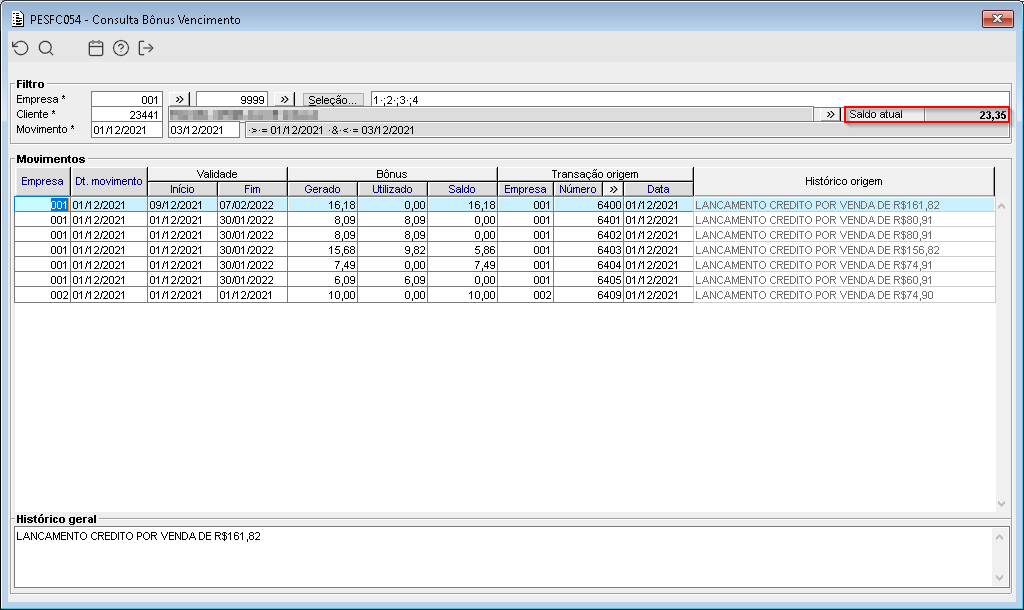Click history text for sale of R$156,82

818,250
